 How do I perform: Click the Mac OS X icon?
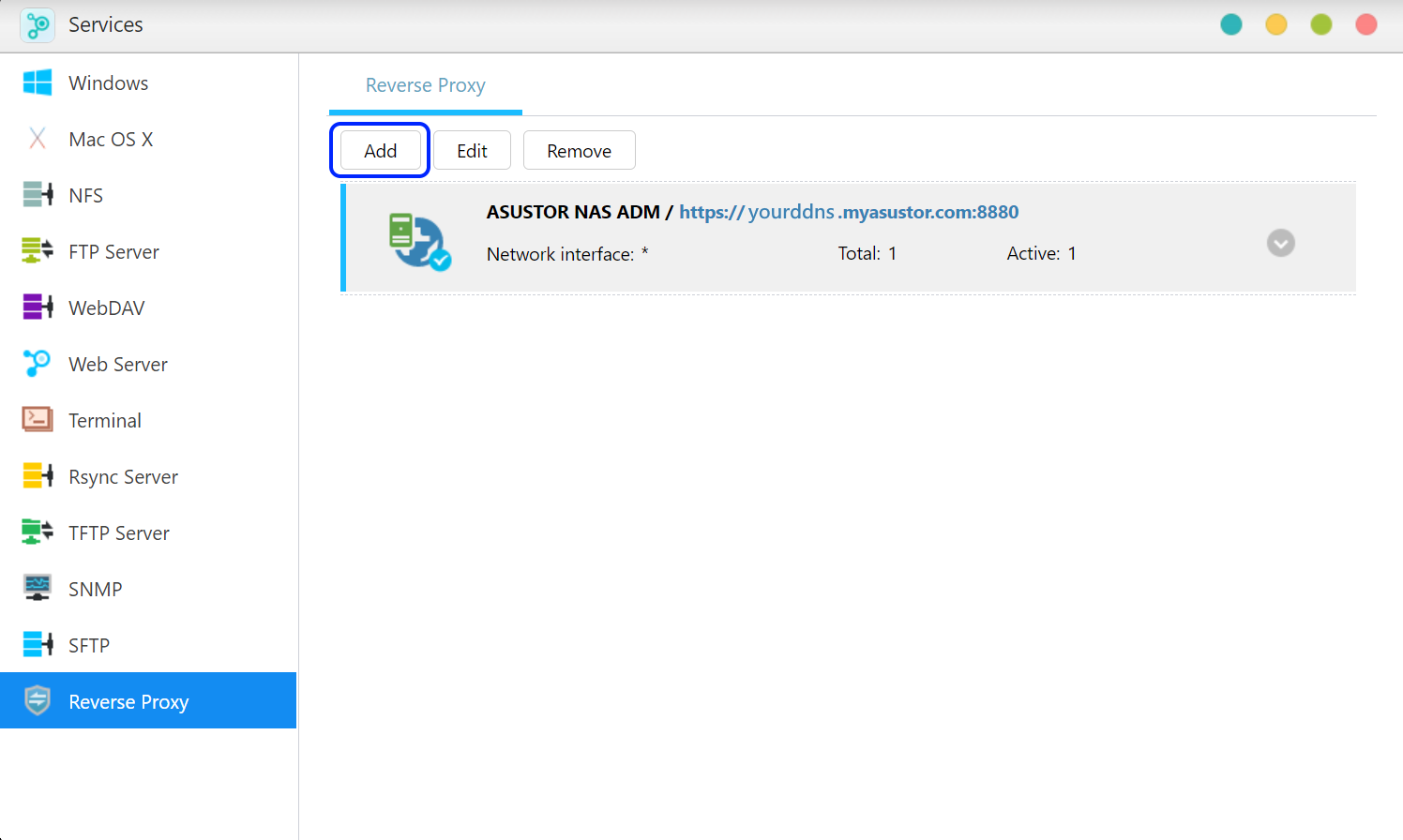click(x=38, y=139)
